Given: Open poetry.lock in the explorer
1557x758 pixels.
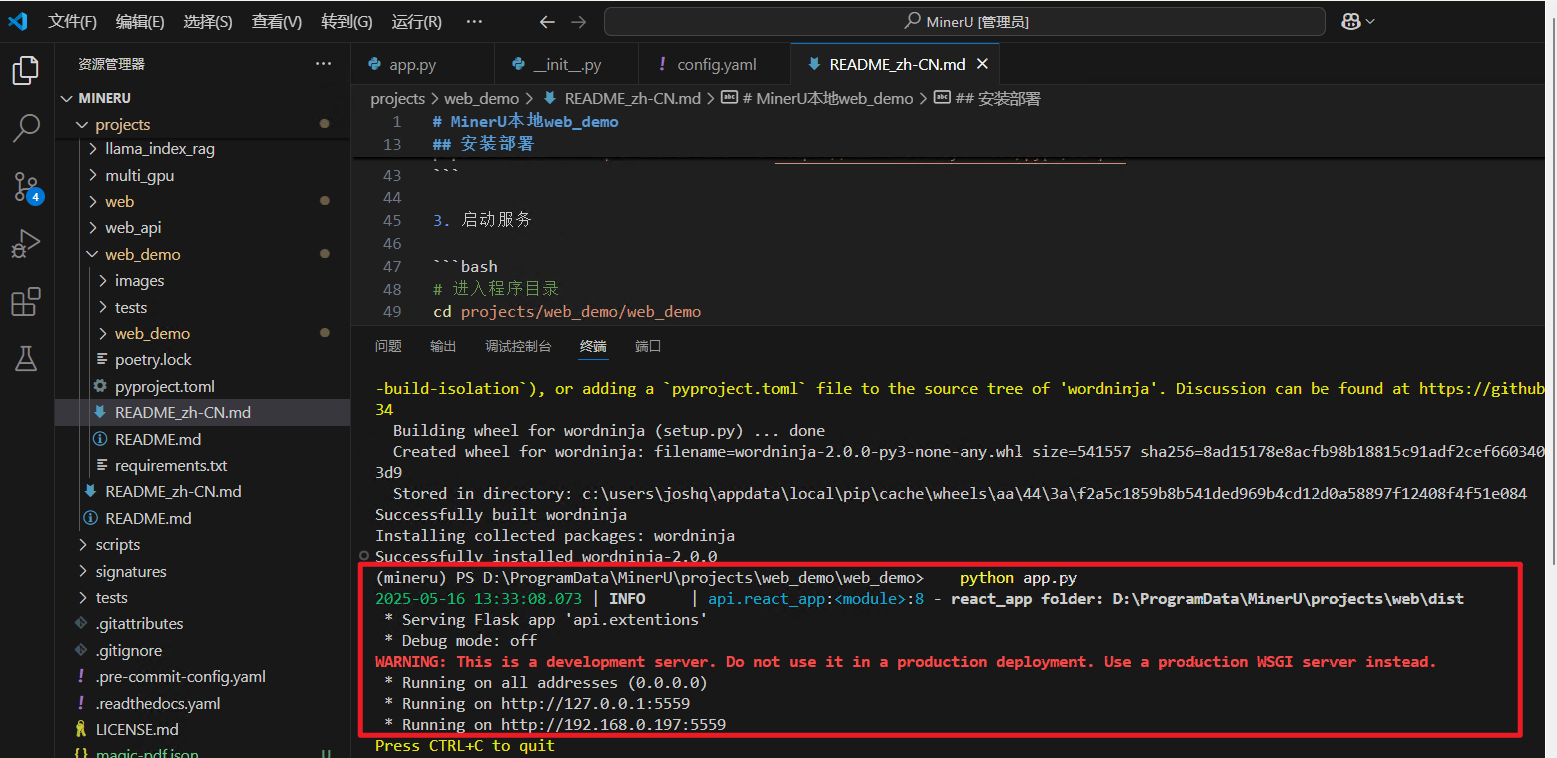Looking at the screenshot, I should (202, 360).
